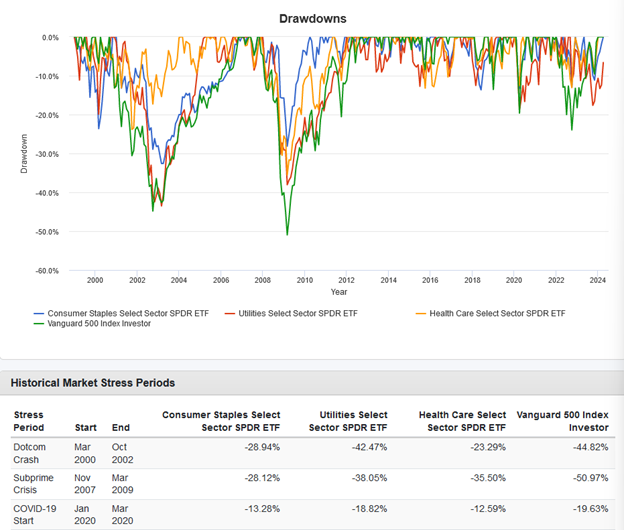The image size is (624, 530).
Task: Click the Nov 2007 start date cell
Action: [85, 484]
